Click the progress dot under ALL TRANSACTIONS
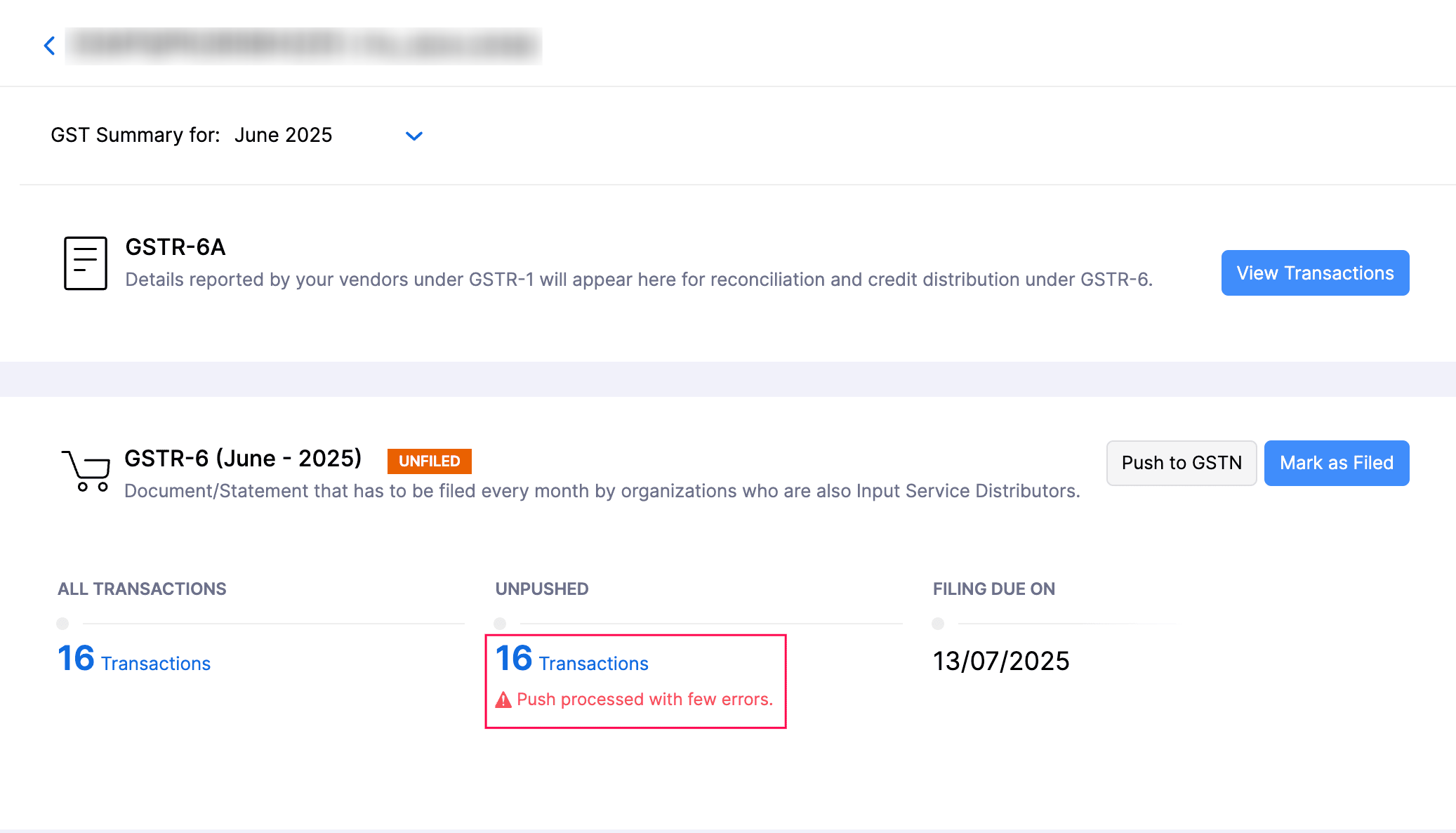Viewport: 1456px width, 833px height. pos(62,623)
